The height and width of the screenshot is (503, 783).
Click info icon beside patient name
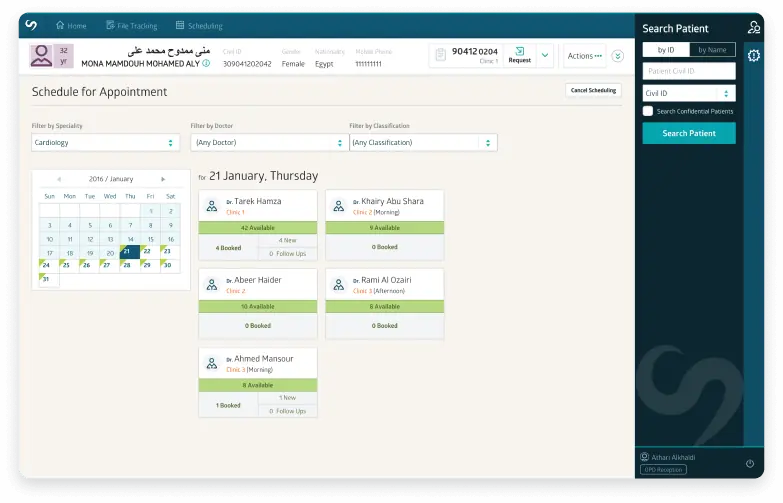[206, 63]
